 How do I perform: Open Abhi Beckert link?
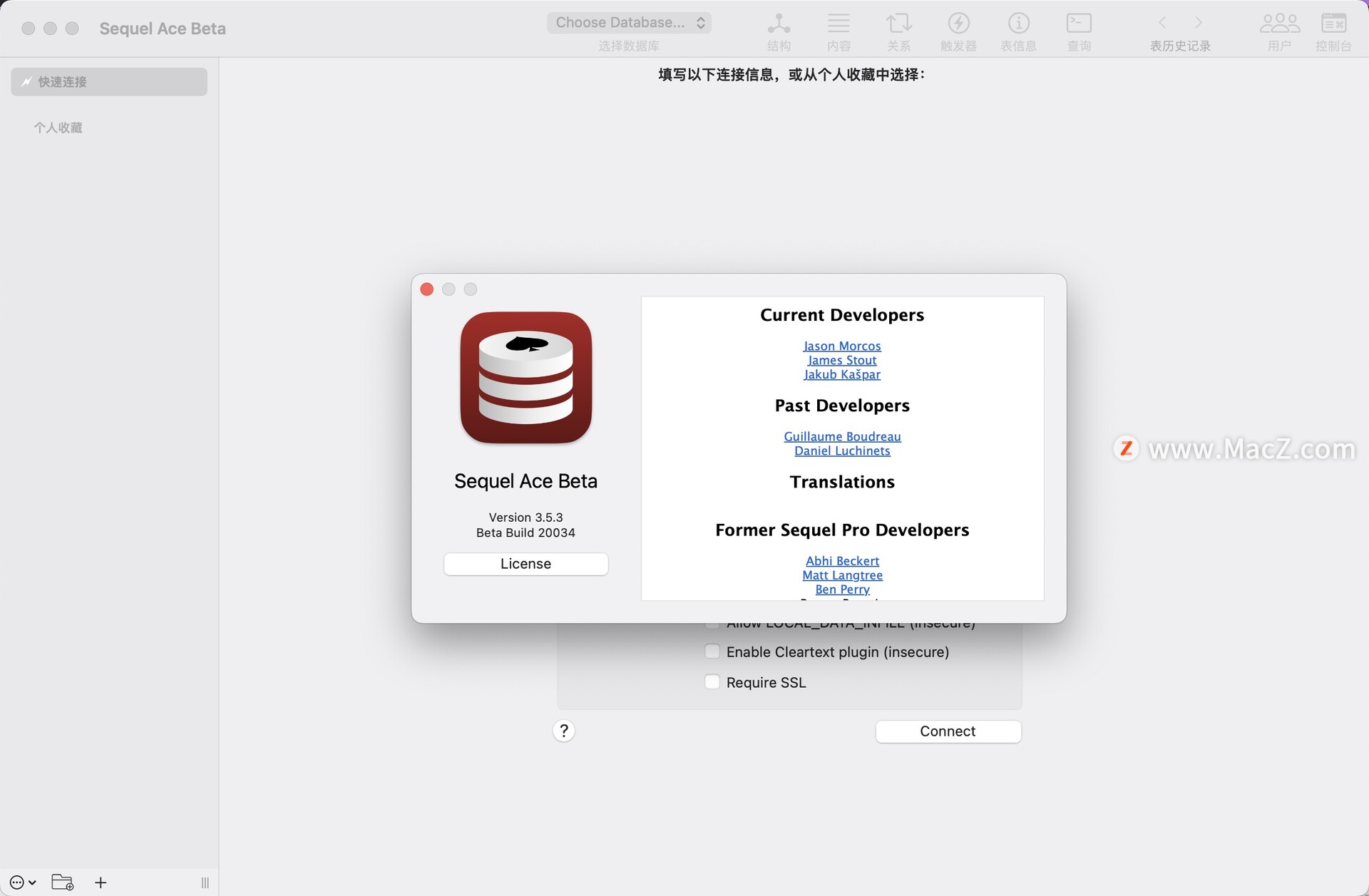pyautogui.click(x=842, y=561)
